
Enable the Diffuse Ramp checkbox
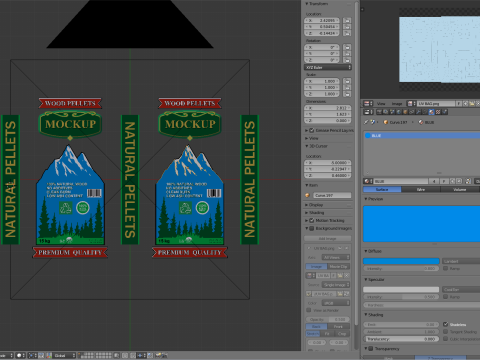[445, 268]
